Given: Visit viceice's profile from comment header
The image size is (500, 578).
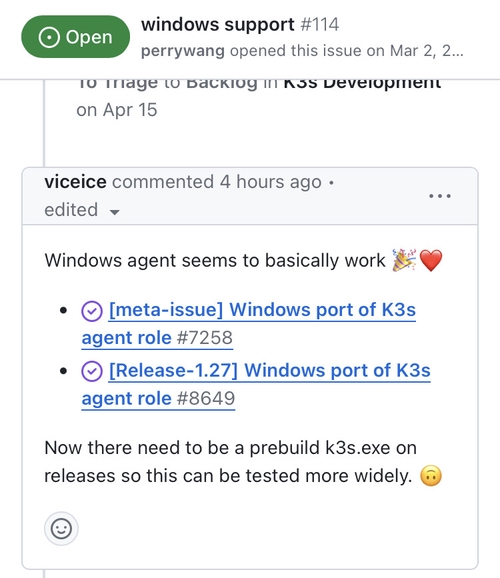Looking at the screenshot, I should click(76, 182).
